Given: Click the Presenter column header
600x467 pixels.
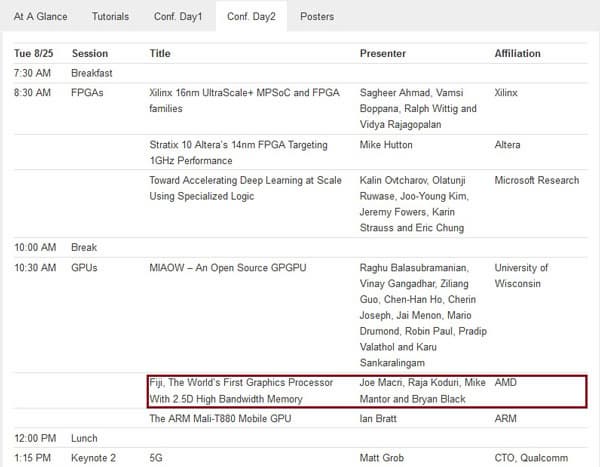Looking at the screenshot, I should (x=385, y=53).
